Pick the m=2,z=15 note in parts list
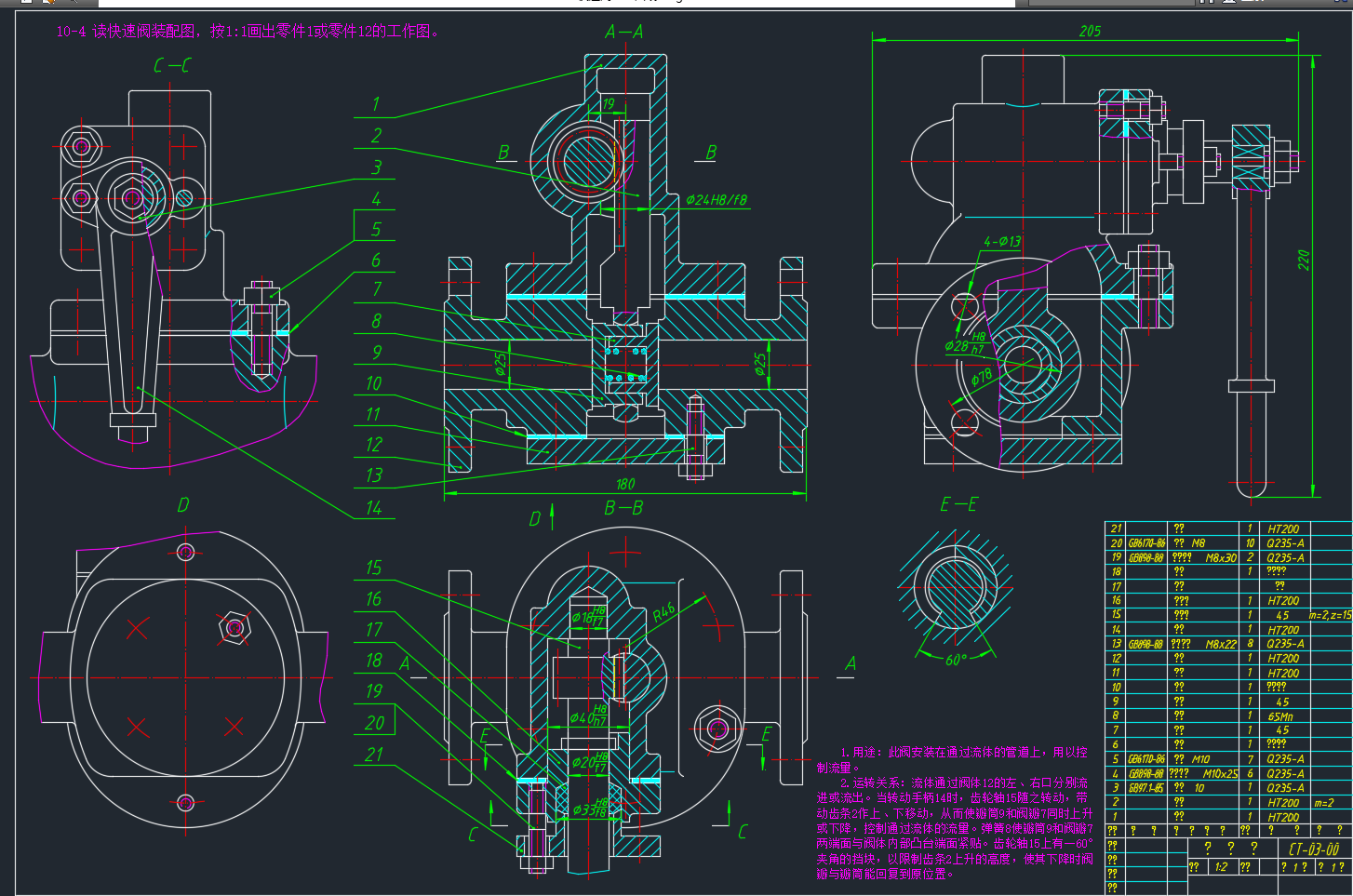1353x896 pixels. pos(1329,616)
